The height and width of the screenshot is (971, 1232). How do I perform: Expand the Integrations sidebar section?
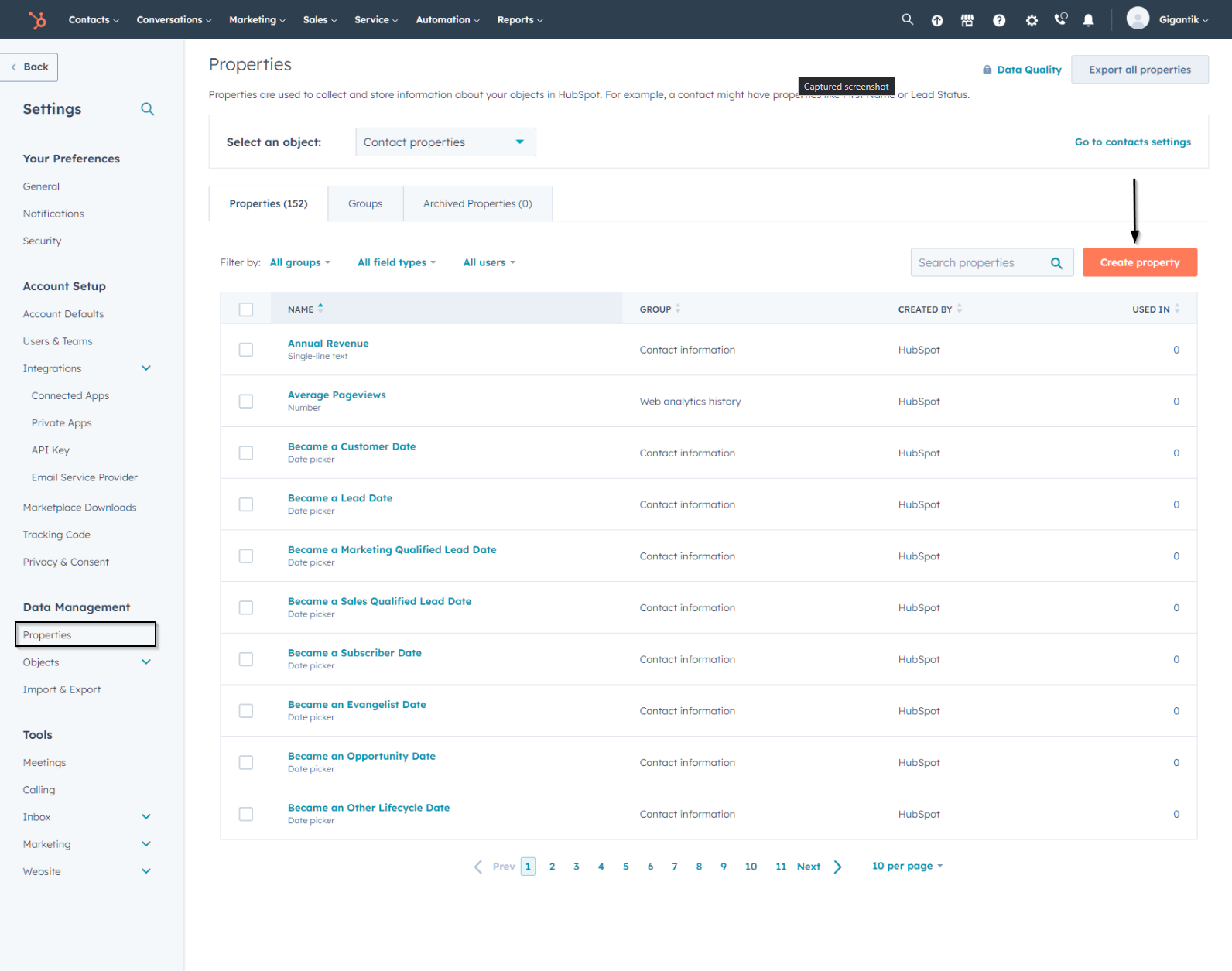point(146,368)
